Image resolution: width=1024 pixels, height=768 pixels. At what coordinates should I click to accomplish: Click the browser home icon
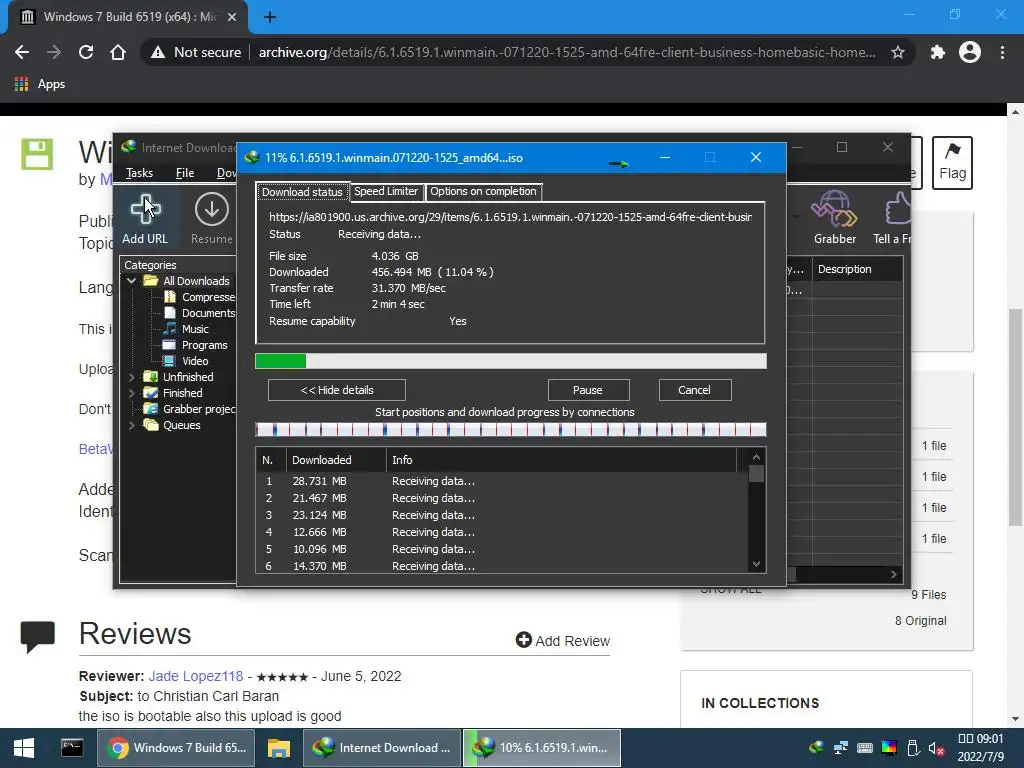click(x=118, y=52)
